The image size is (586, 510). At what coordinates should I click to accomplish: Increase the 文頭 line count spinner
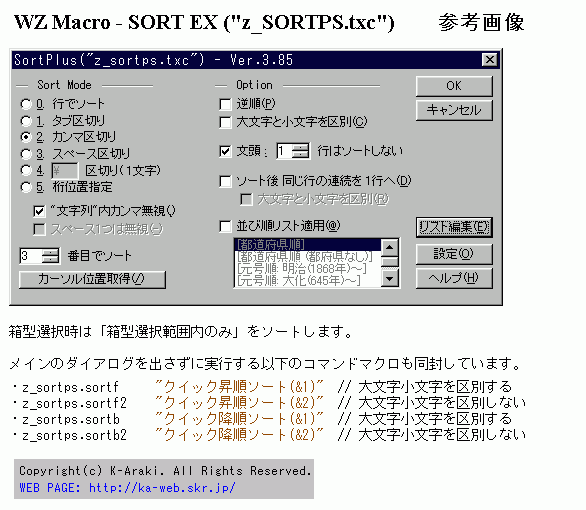coord(300,147)
